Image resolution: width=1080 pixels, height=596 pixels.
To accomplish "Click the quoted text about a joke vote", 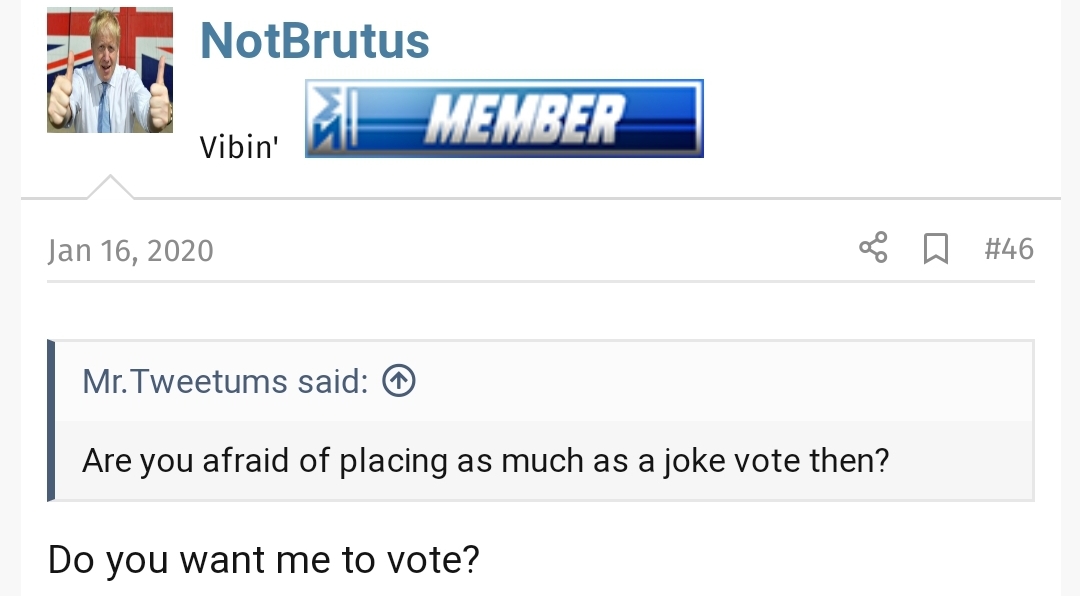I will pyautogui.click(x=485, y=461).
